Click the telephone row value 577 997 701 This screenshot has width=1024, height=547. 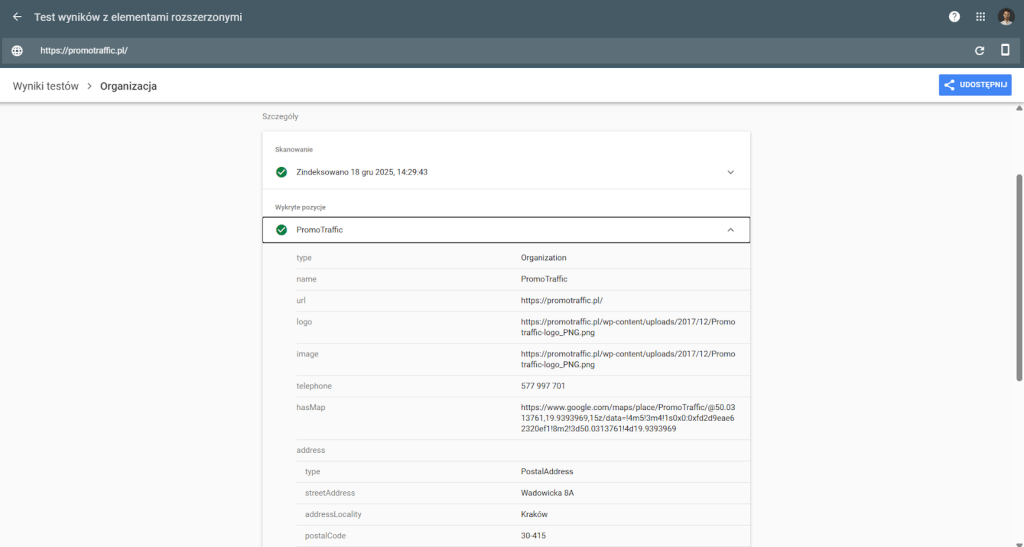point(543,386)
